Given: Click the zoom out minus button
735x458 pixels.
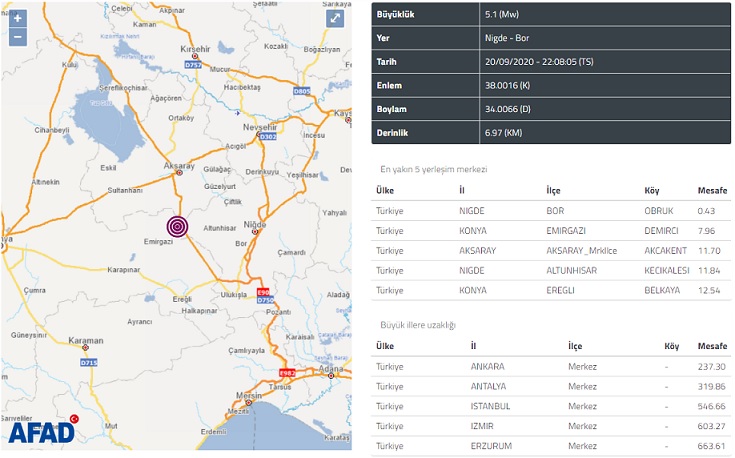Looking at the screenshot, I should (17, 37).
